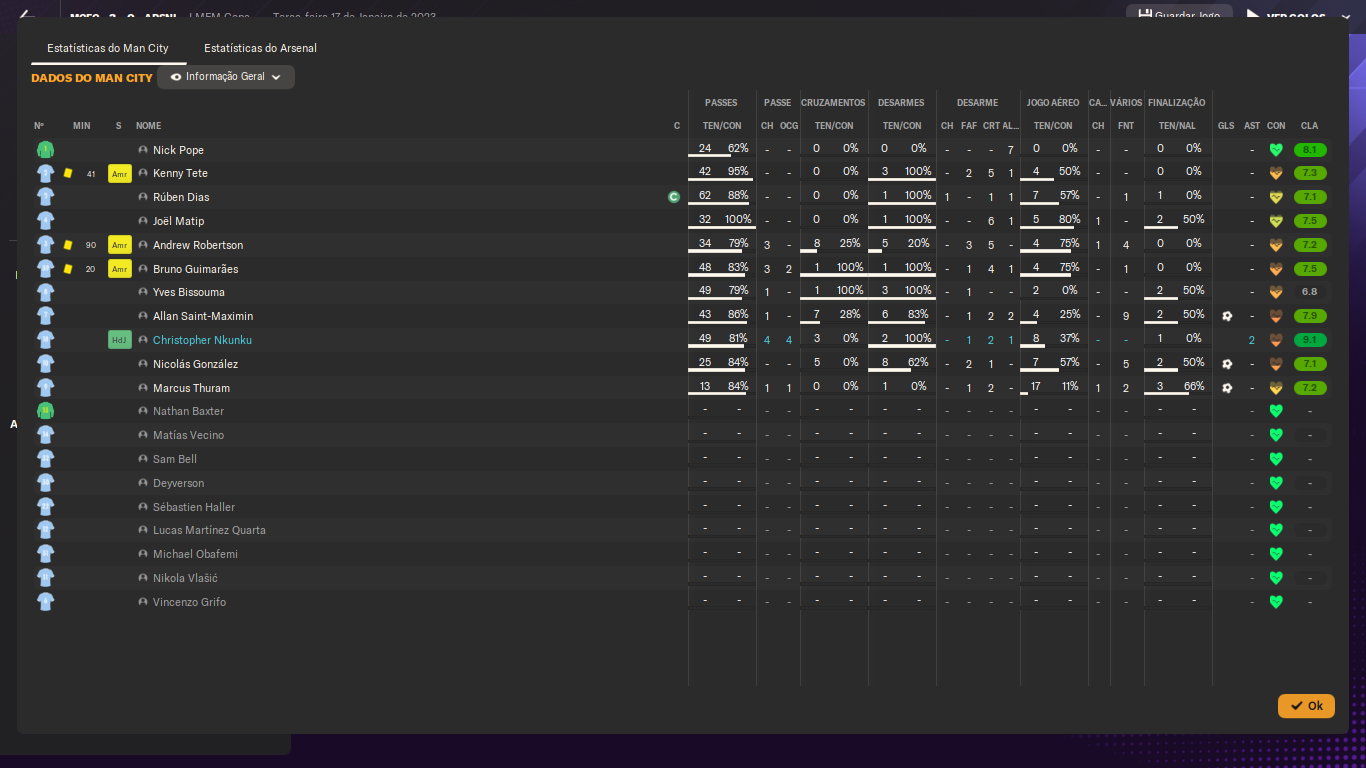Switch to Estatísticas do Arsenal tab
This screenshot has width=1366, height=768.
click(260, 48)
